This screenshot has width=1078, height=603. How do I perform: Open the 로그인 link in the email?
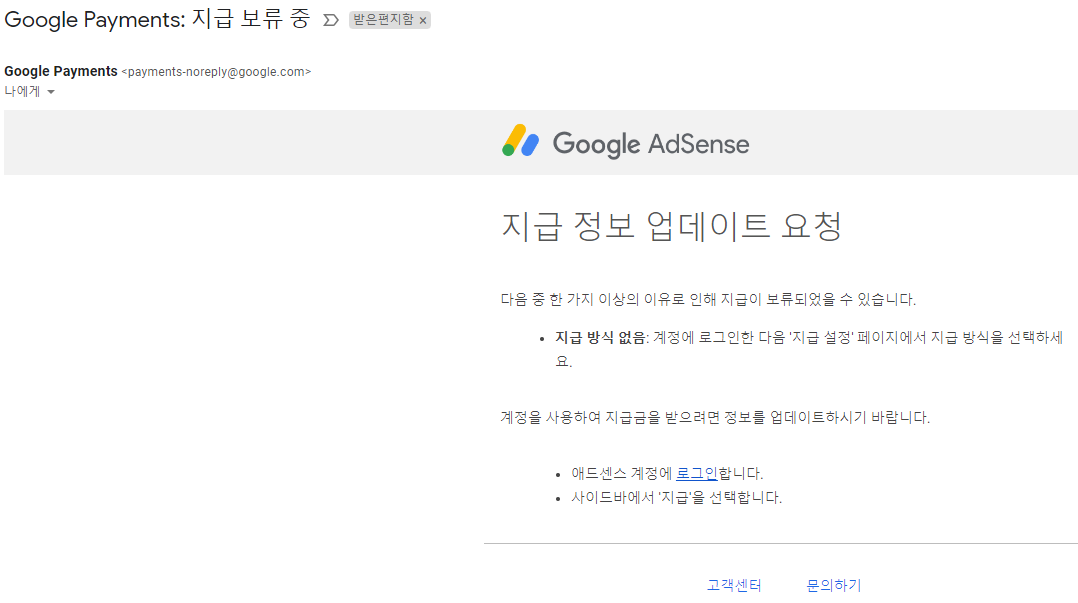696,473
